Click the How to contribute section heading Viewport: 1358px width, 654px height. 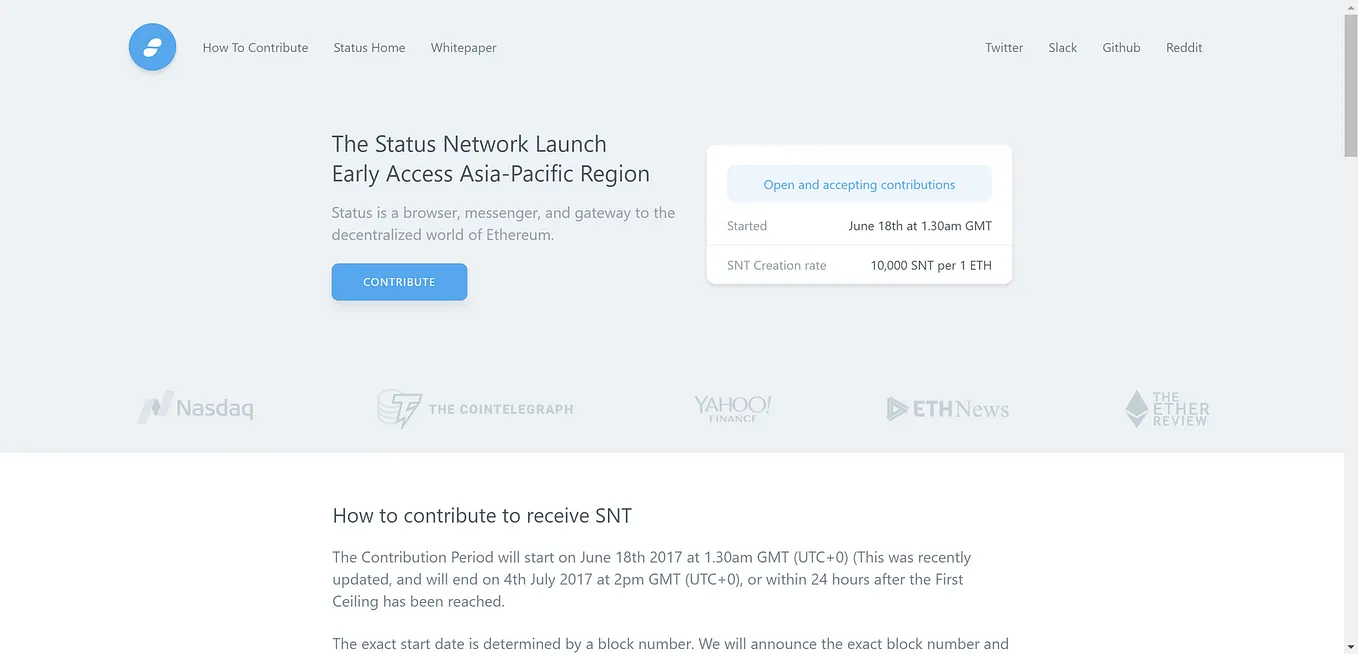click(x=482, y=516)
